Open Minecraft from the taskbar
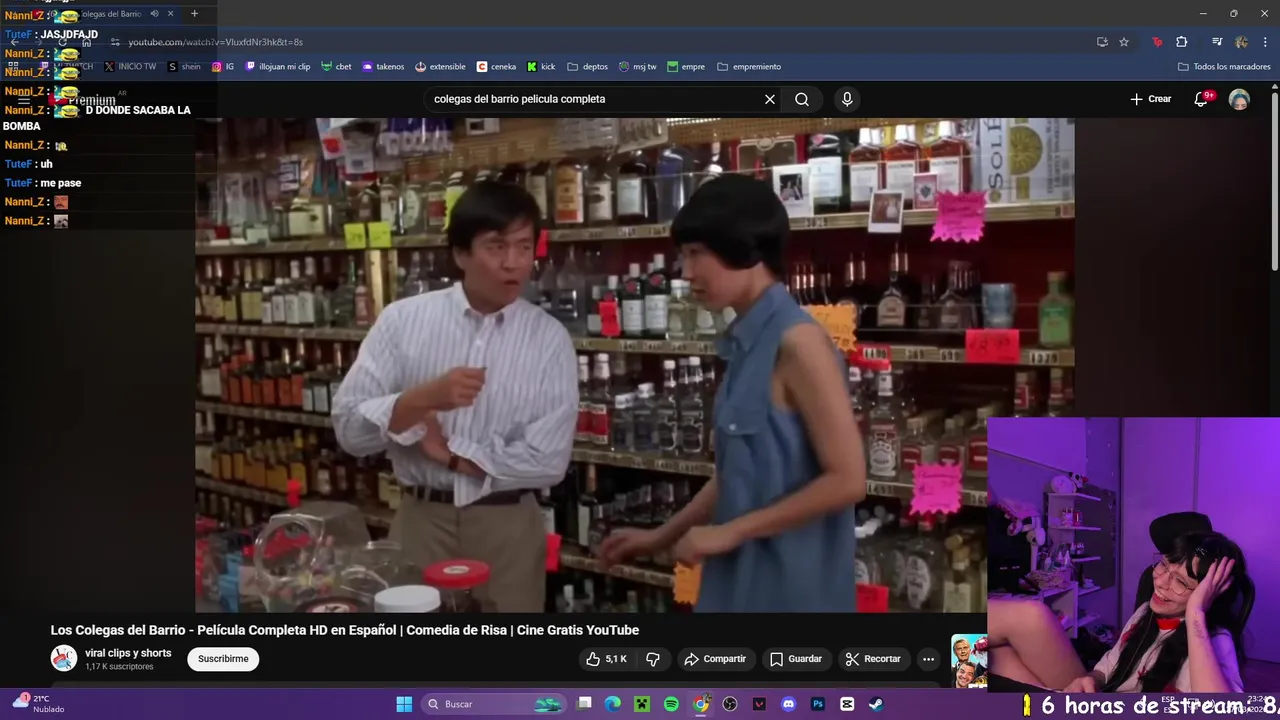Screen dimensions: 1280x720 (x=642, y=704)
